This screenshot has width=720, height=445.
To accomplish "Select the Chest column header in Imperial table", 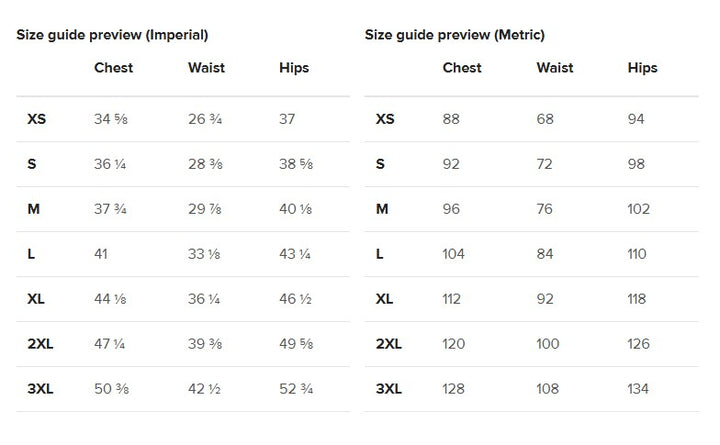I will pyautogui.click(x=113, y=68).
